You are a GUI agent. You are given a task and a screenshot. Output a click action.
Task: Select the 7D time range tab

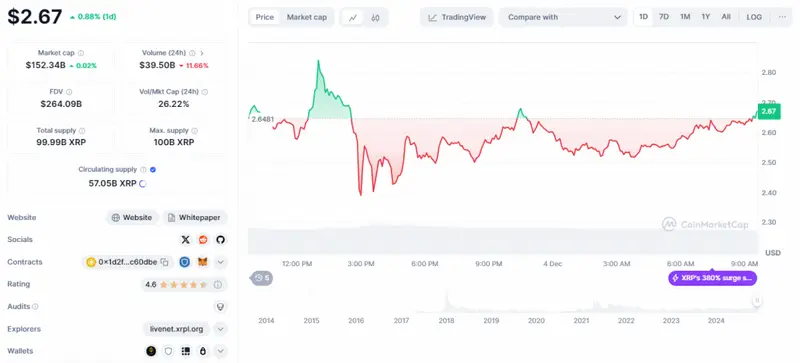(664, 17)
